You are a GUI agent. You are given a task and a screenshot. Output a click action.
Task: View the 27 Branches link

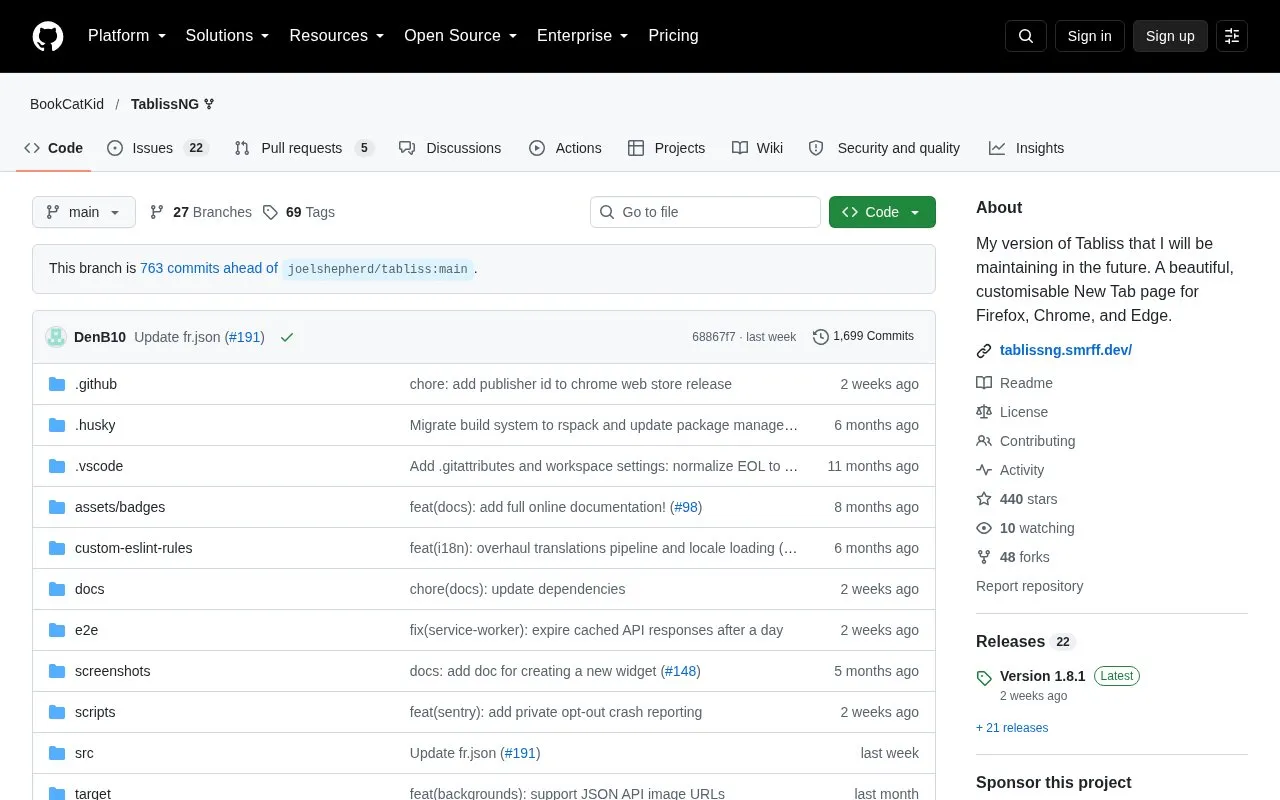[201, 212]
